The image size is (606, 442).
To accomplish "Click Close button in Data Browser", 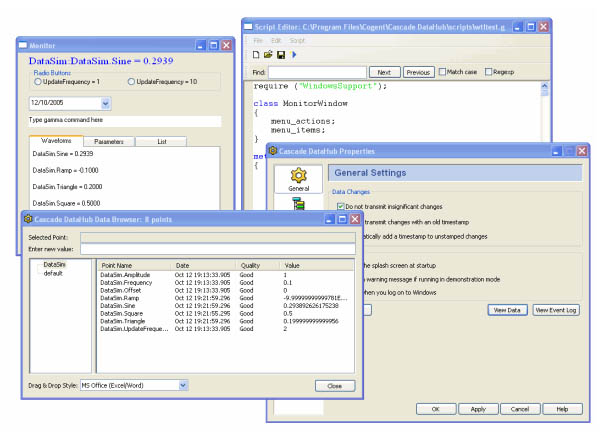I will click(x=335, y=386).
